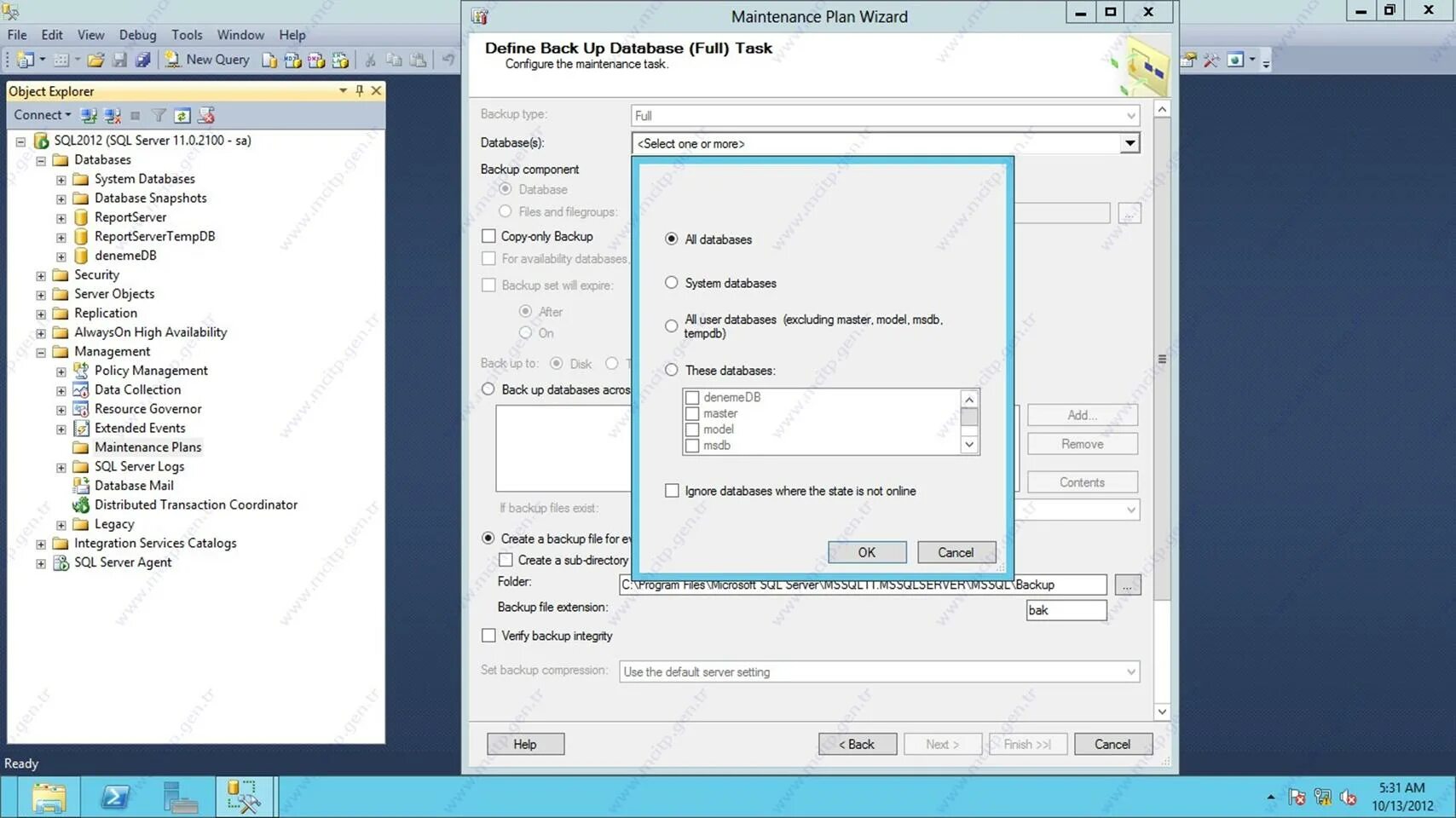1456x818 pixels.
Task: Expand the Security tree node
Action: pos(40,275)
